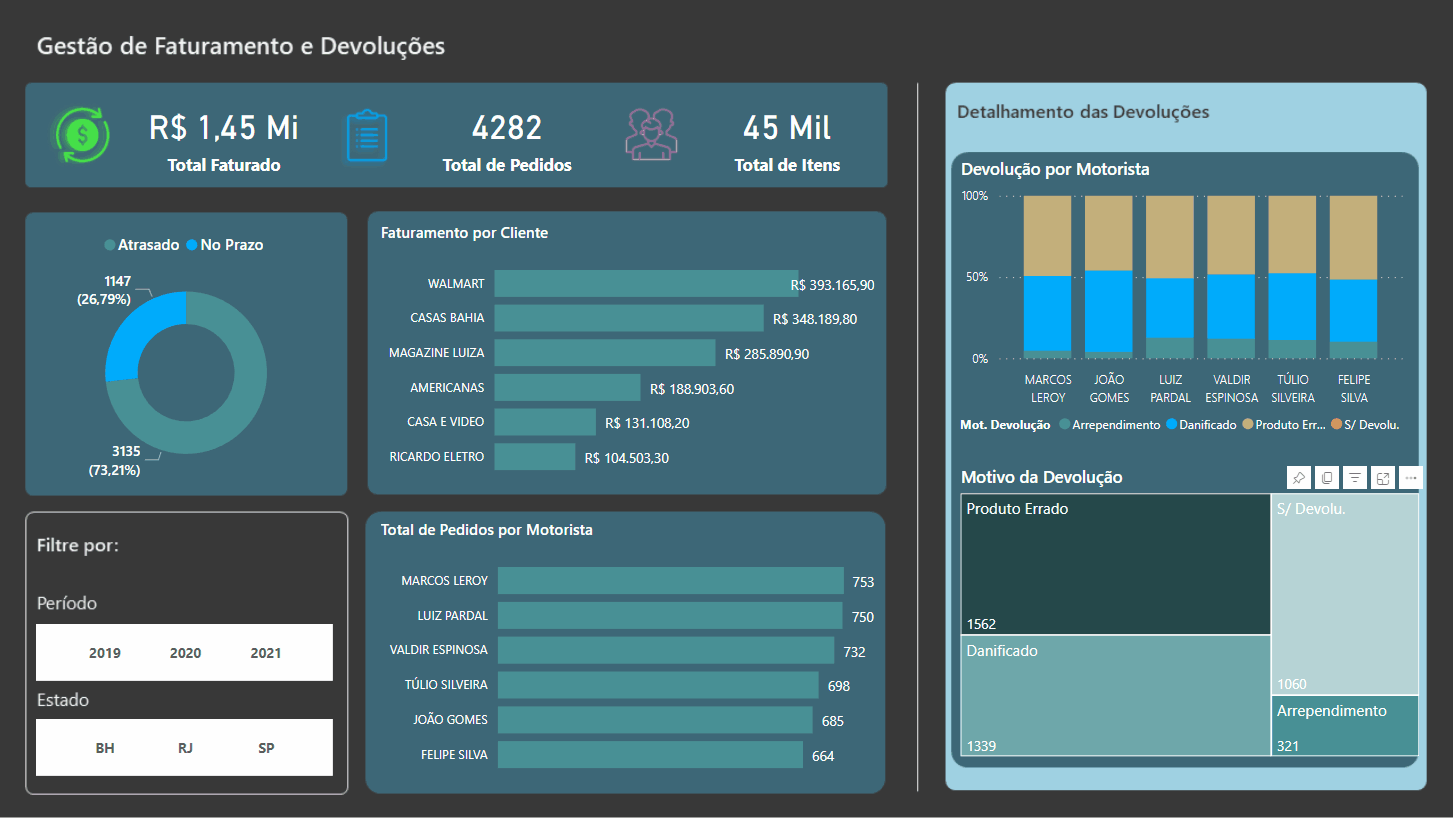Select the CASAS BAHIA revenue bar
The image size is (1453, 818).
629,318
